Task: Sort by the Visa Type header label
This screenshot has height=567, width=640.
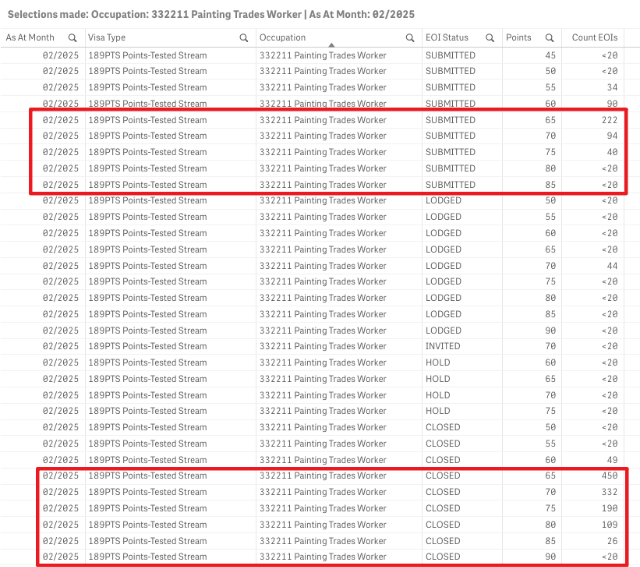Action: 108,37
